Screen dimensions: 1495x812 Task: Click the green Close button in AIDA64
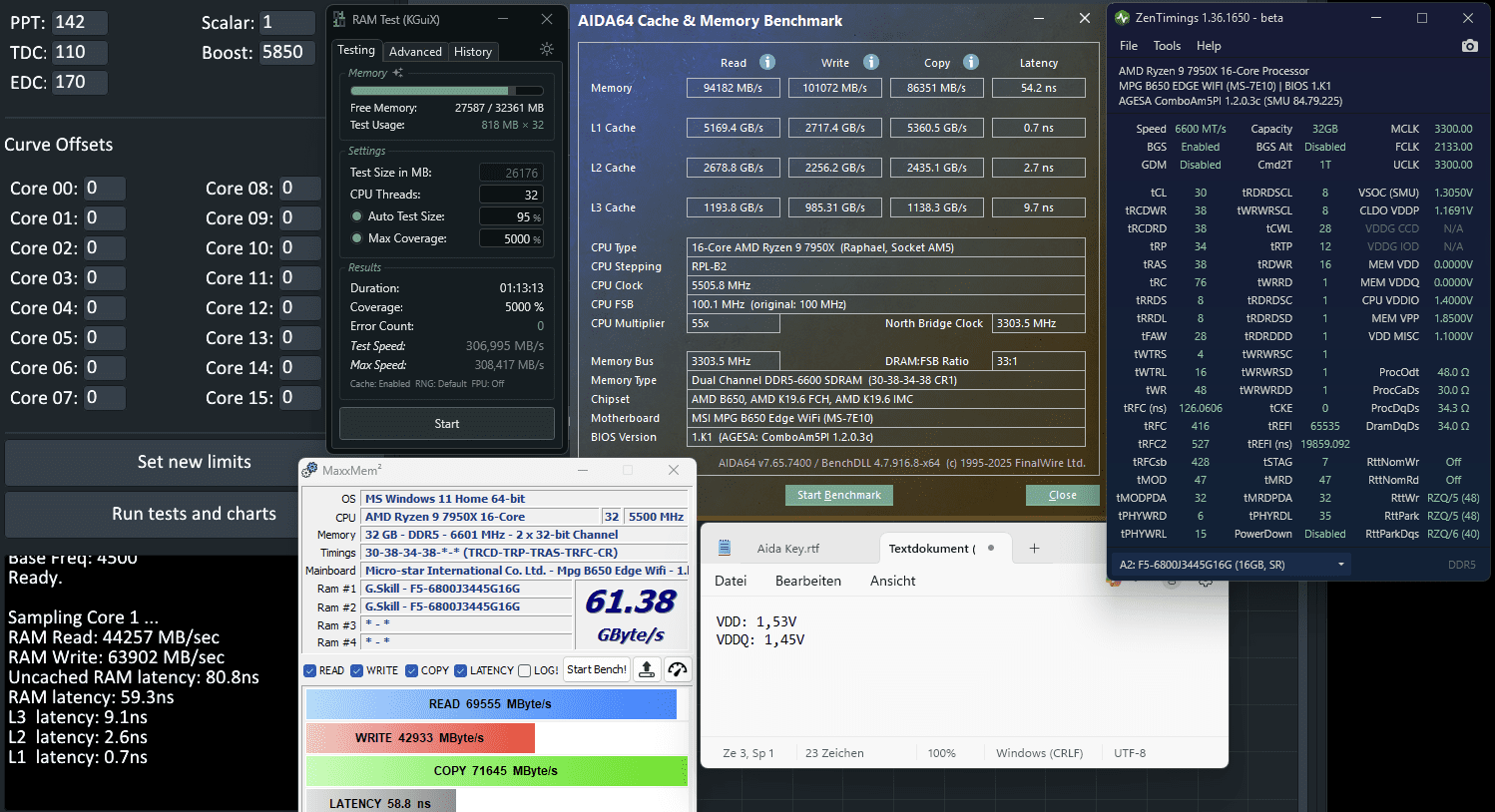click(1063, 495)
